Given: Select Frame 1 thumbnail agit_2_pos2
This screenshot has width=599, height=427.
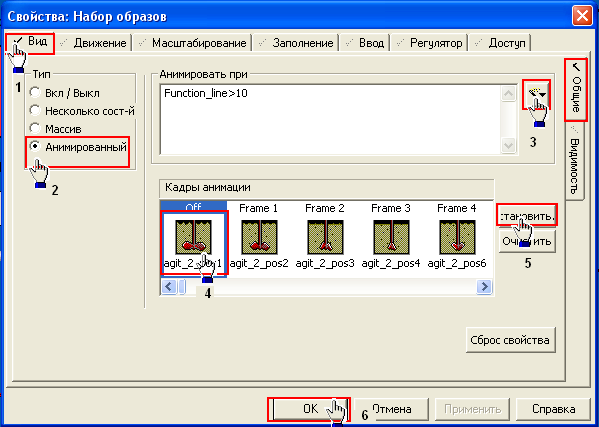Looking at the screenshot, I should click(259, 237).
